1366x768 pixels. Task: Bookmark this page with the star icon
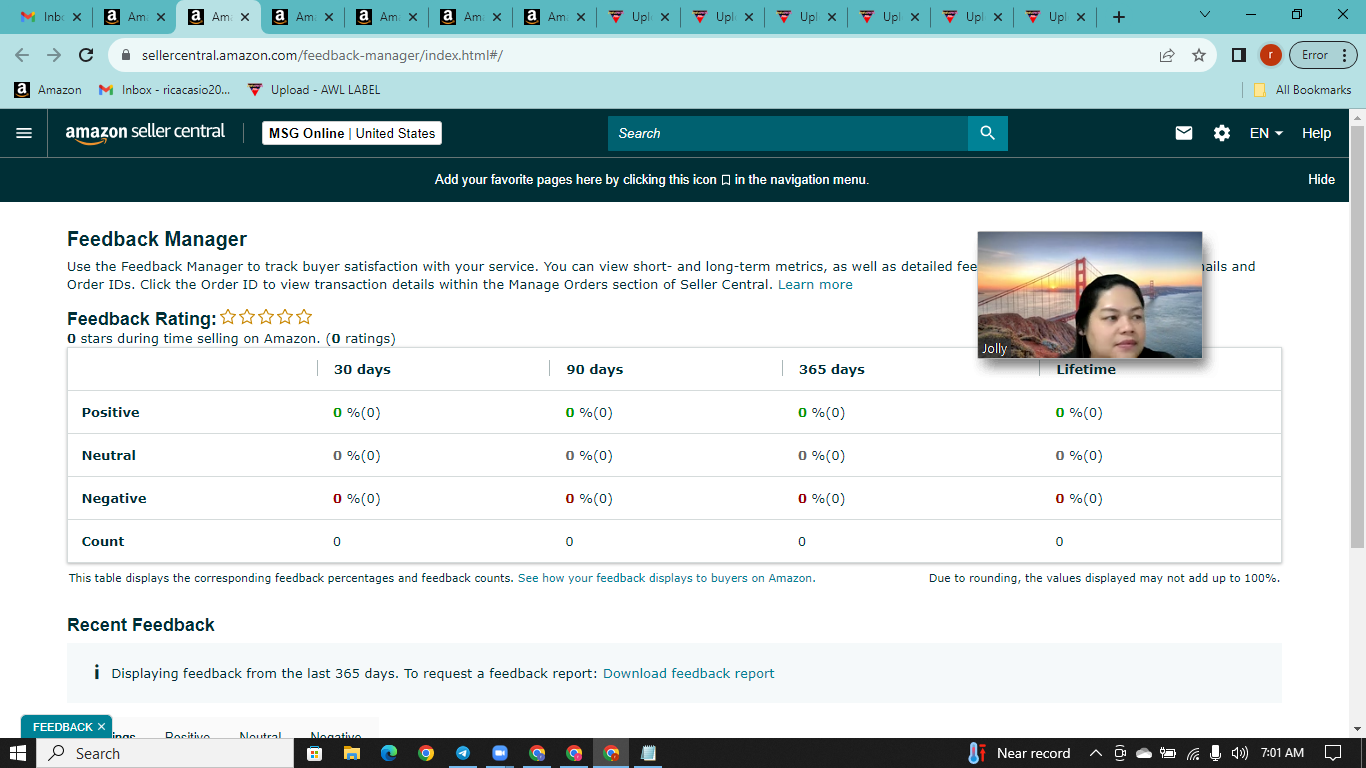[x=1199, y=55]
